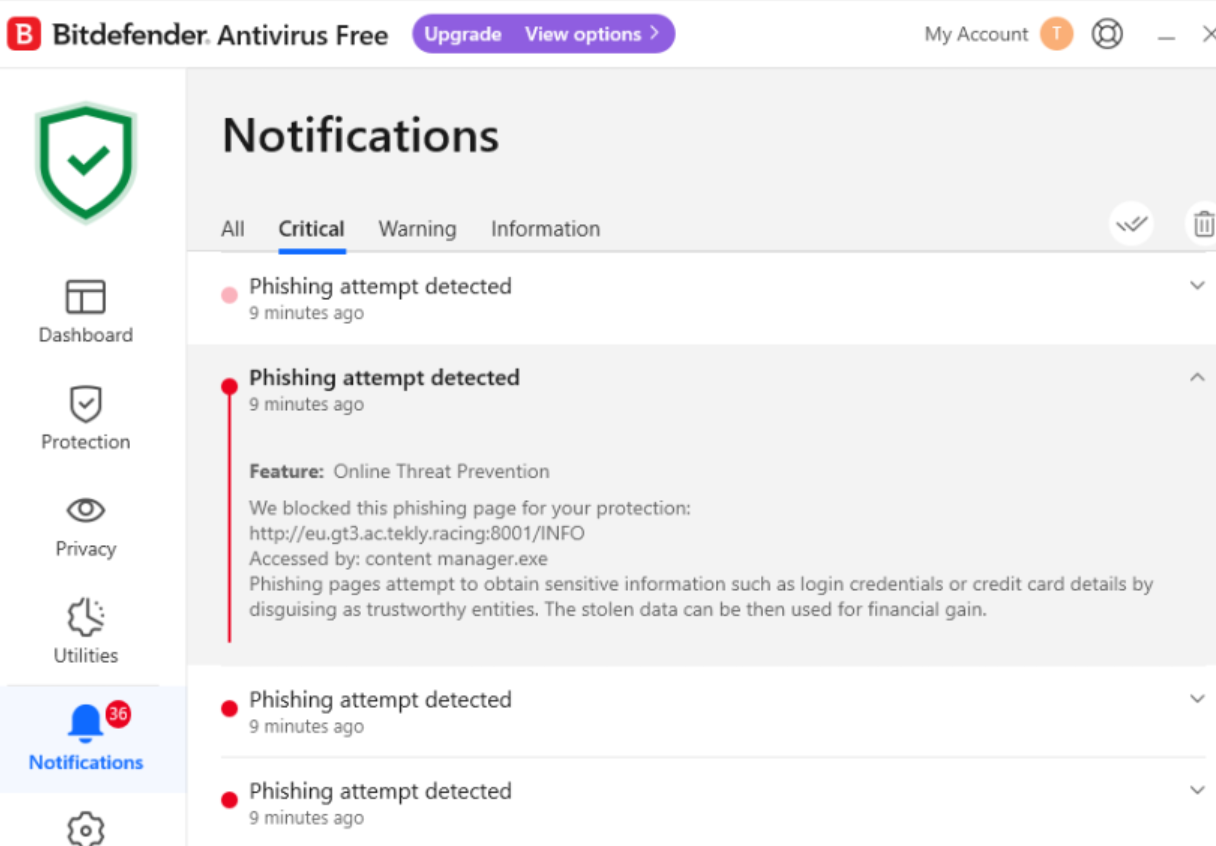Open the Privacy eye icon
1216x846 pixels.
click(85, 510)
